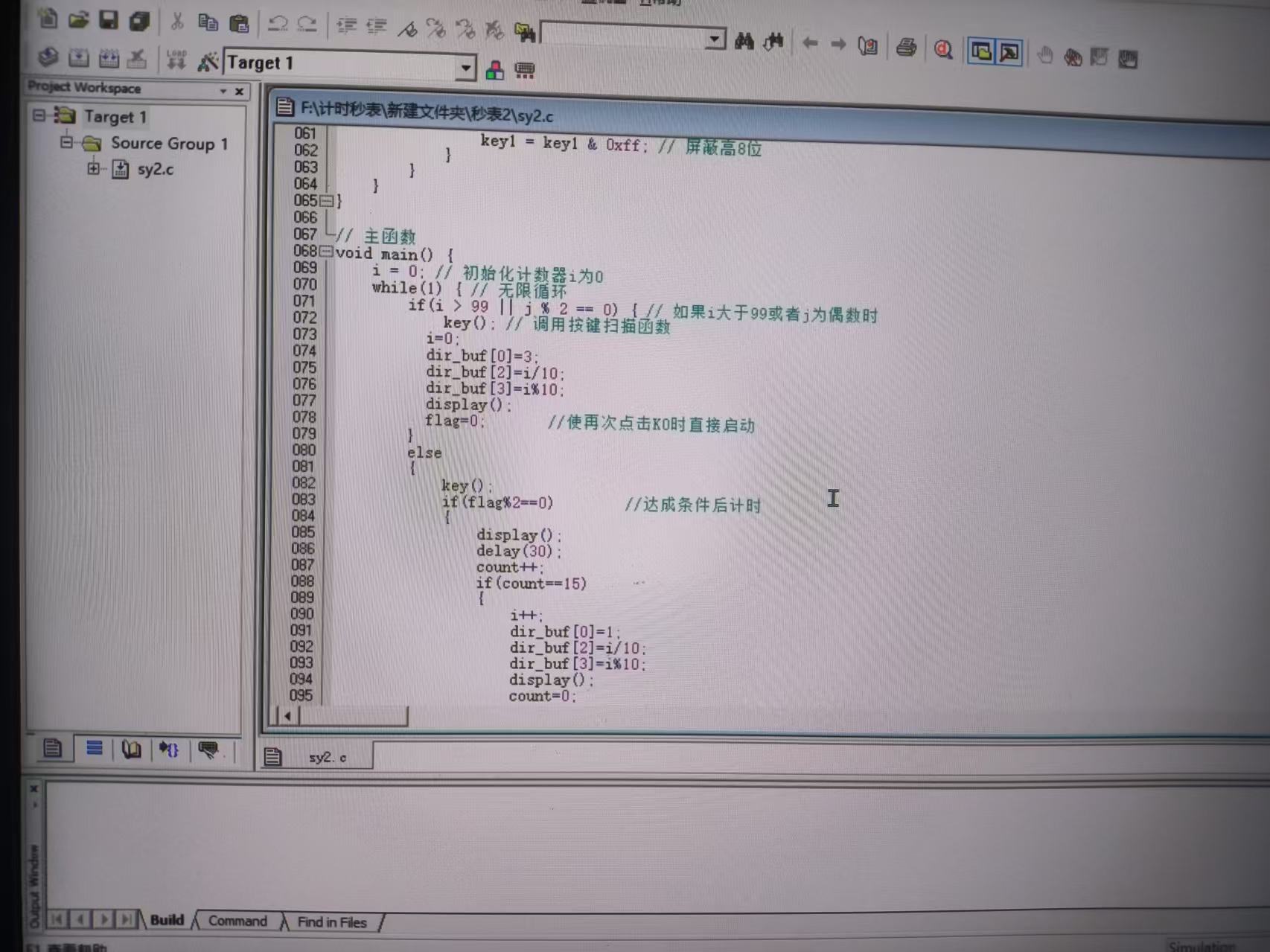
Task: Select sy2.c in the project tree
Action: (x=156, y=169)
